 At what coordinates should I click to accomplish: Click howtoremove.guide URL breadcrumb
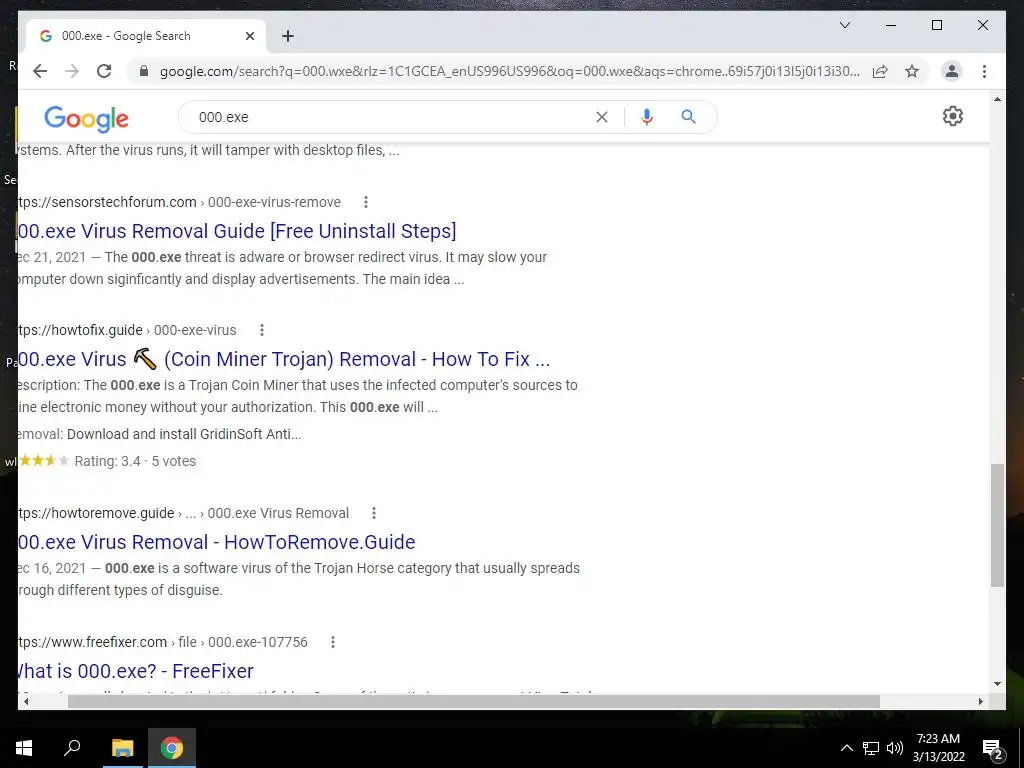[184, 513]
